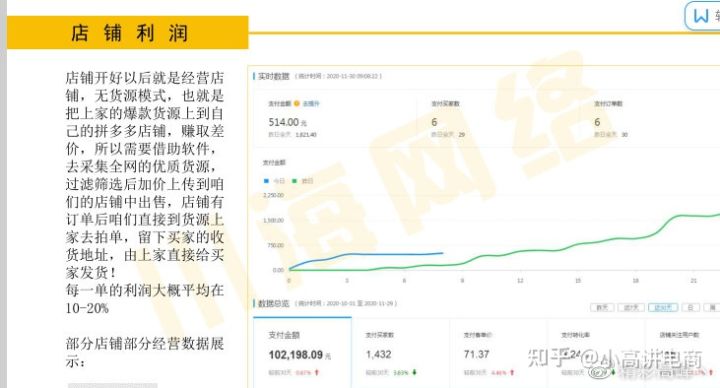Click yesterday's full-day amount 1,821.40
Viewport: 720px width, 388px height.
point(306,135)
